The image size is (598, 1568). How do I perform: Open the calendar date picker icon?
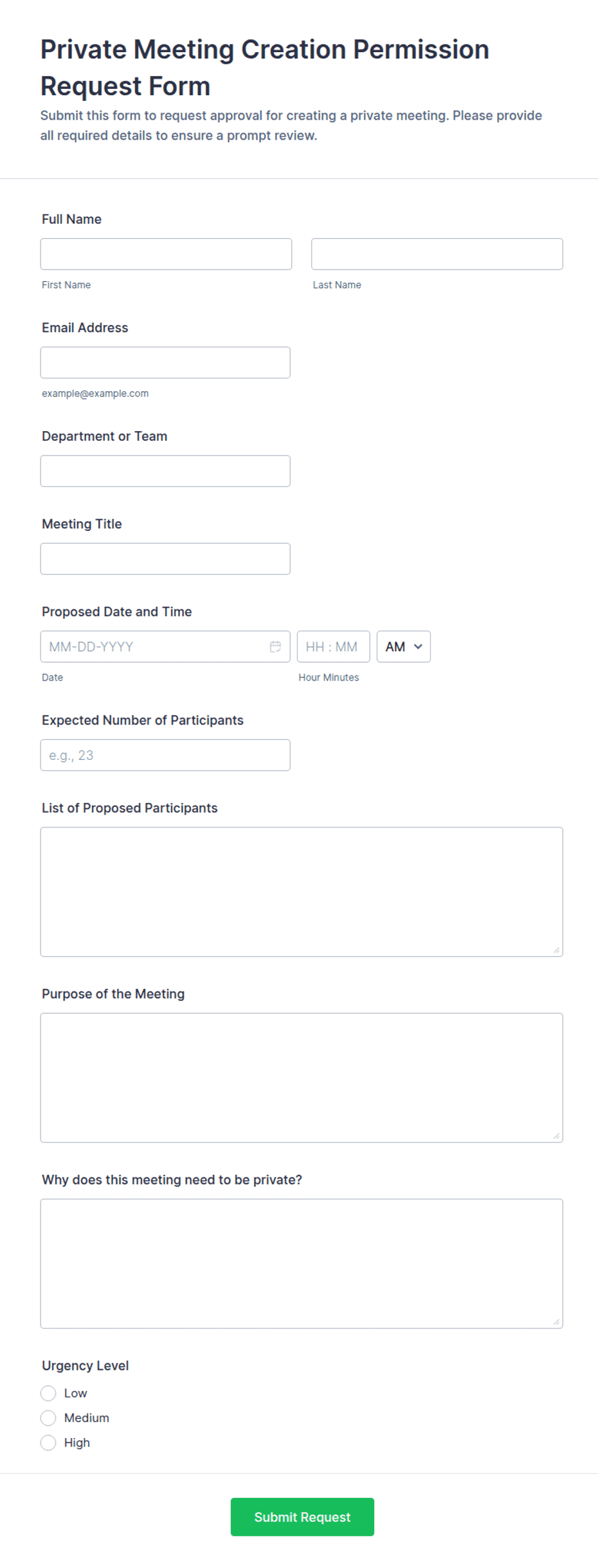[x=275, y=647]
